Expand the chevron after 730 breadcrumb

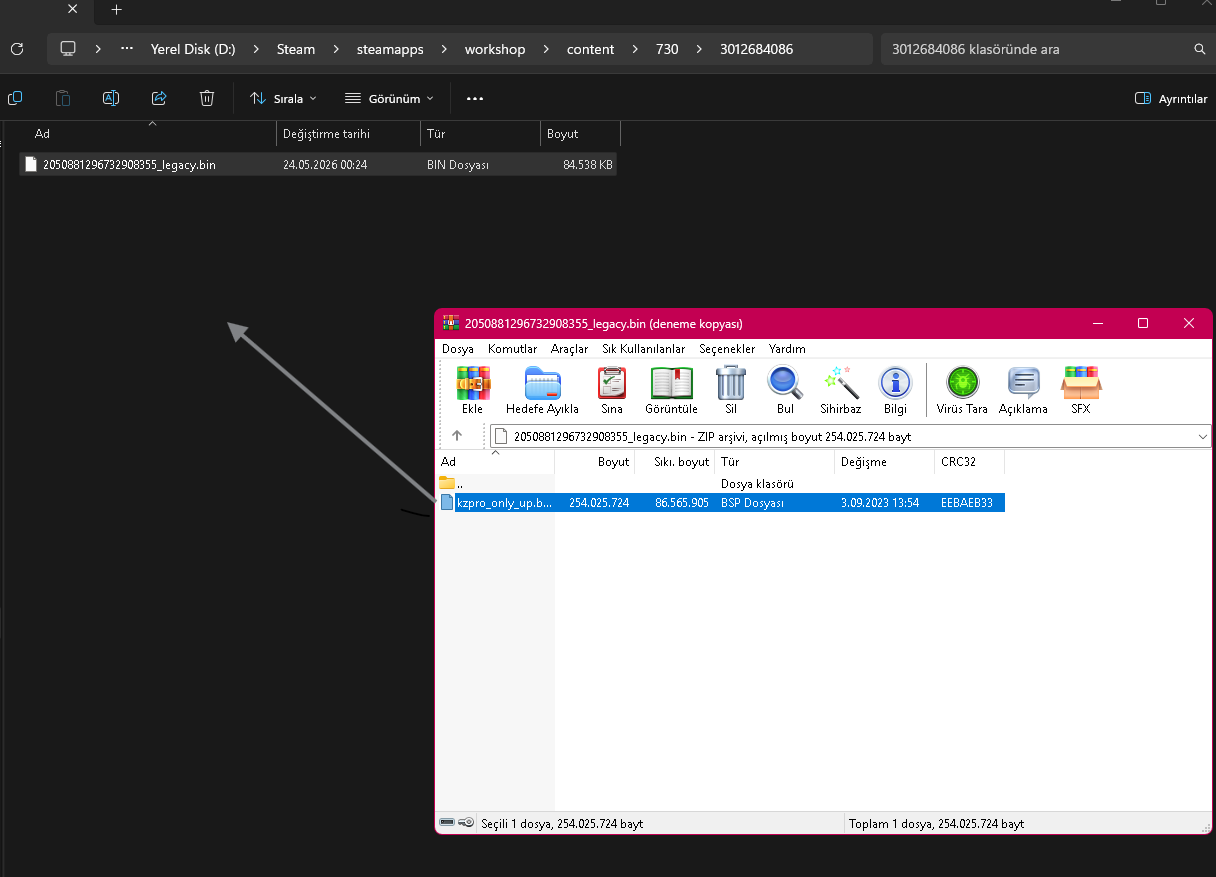click(x=698, y=49)
